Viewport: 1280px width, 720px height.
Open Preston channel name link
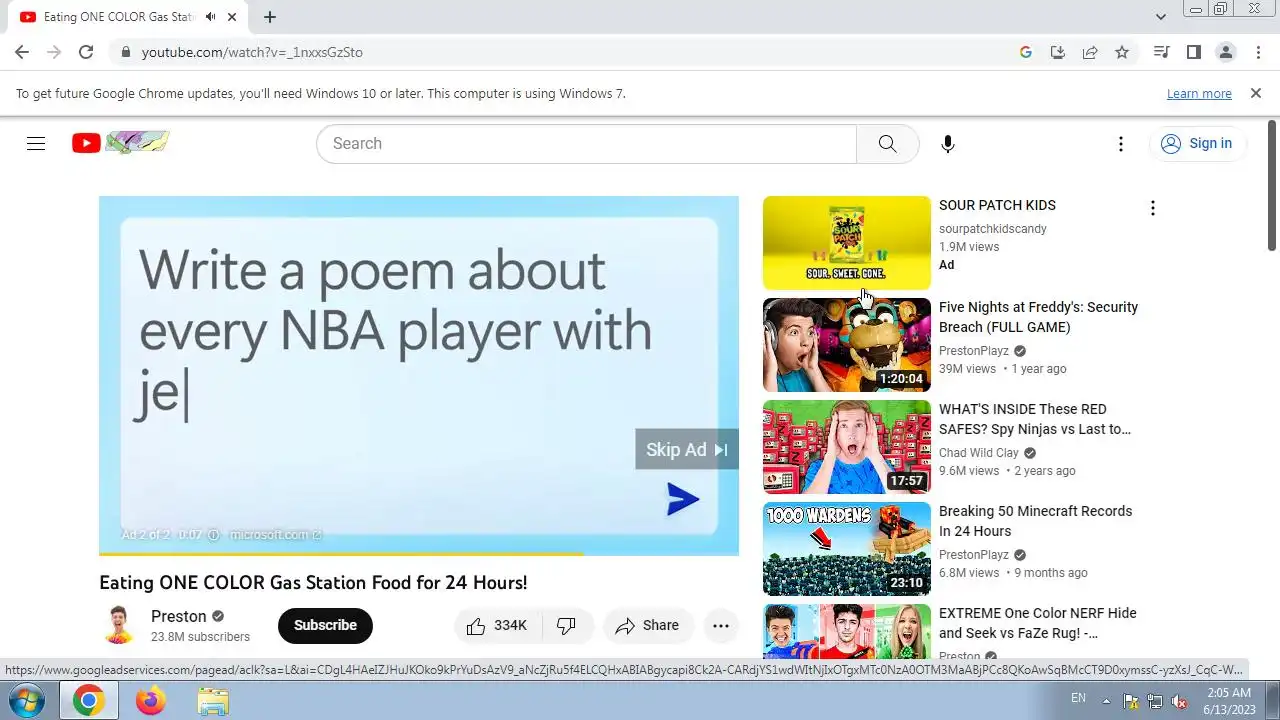pos(179,616)
